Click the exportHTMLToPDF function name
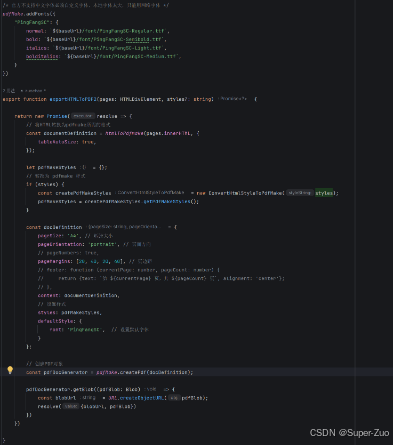 73,99
